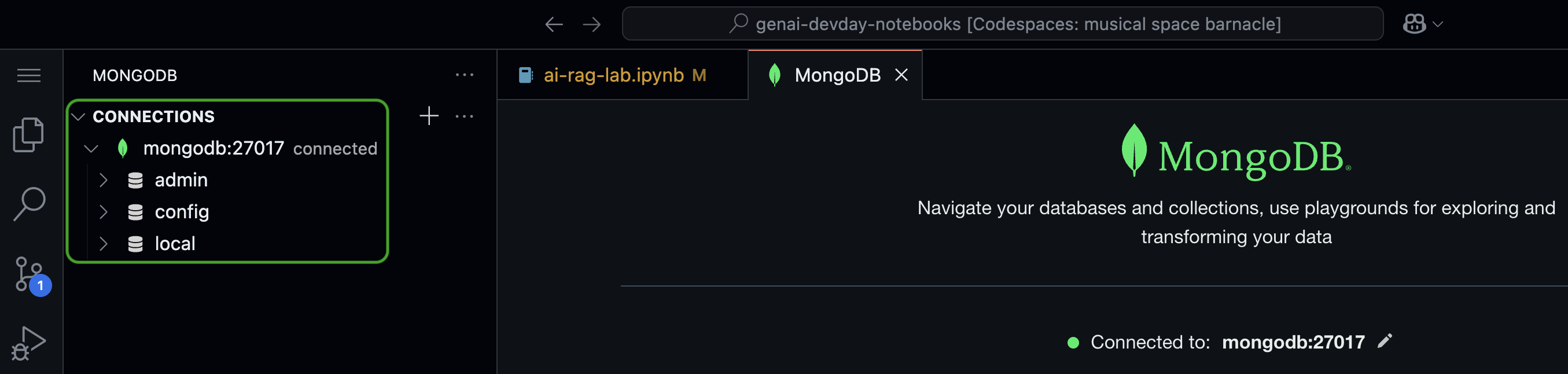Collapse the mongodb:27017 connection node

[91, 148]
